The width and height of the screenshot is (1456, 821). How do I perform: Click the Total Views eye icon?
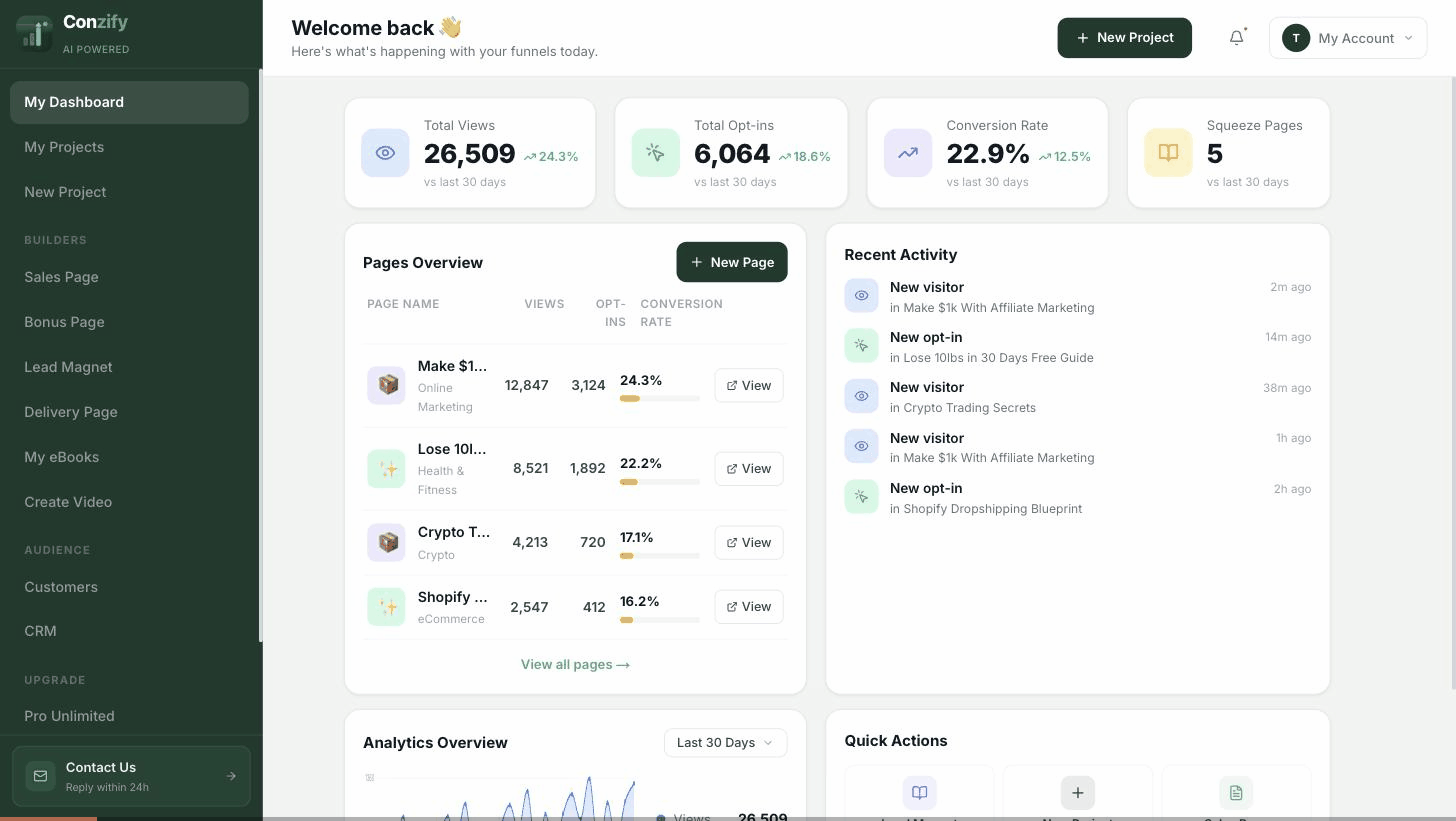click(385, 153)
